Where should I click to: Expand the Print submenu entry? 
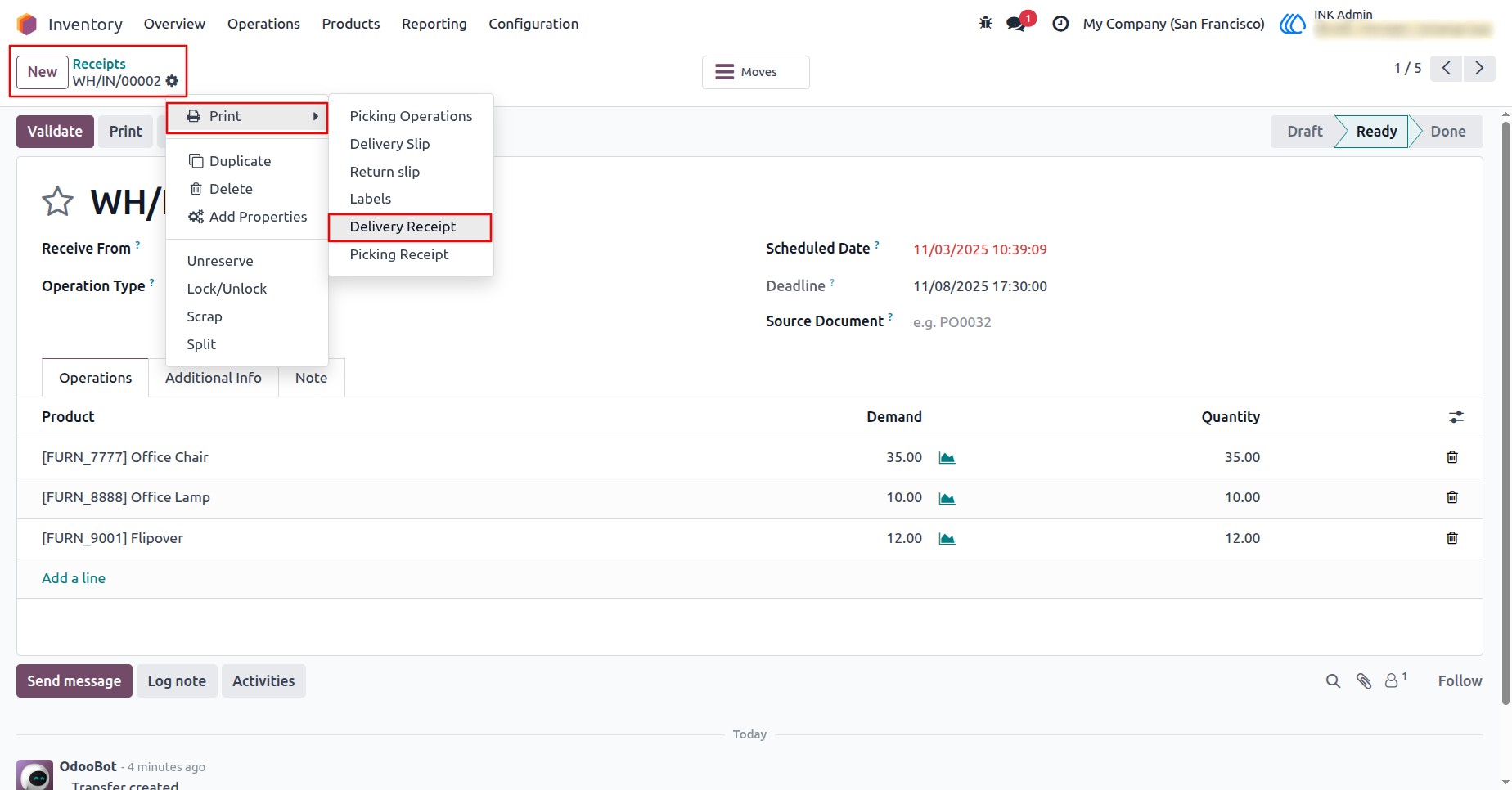coord(246,117)
